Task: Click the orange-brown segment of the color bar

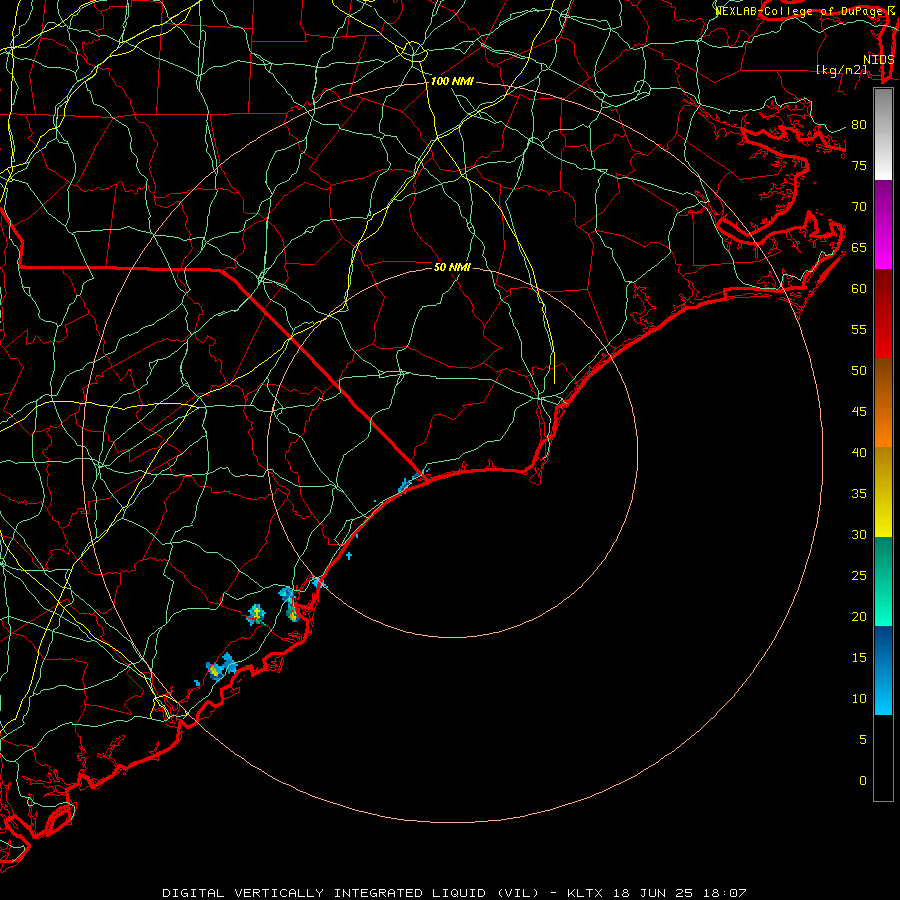Action: point(883,402)
